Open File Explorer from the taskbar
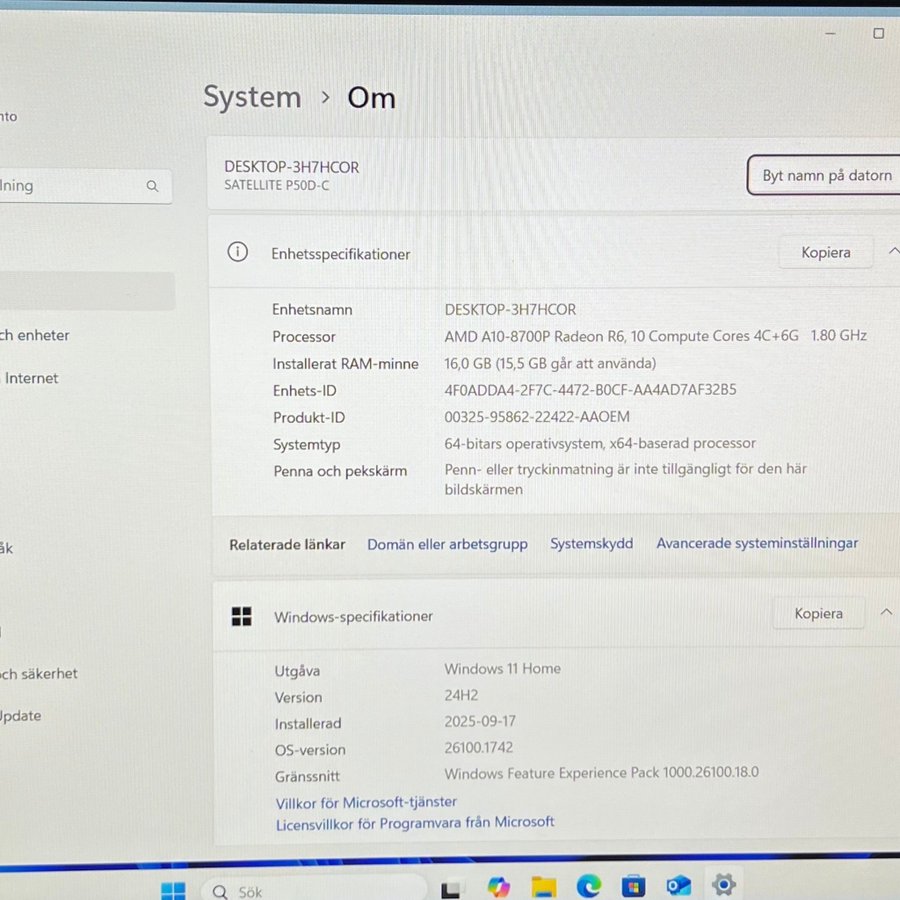Image resolution: width=900 pixels, height=900 pixels. tap(543, 887)
